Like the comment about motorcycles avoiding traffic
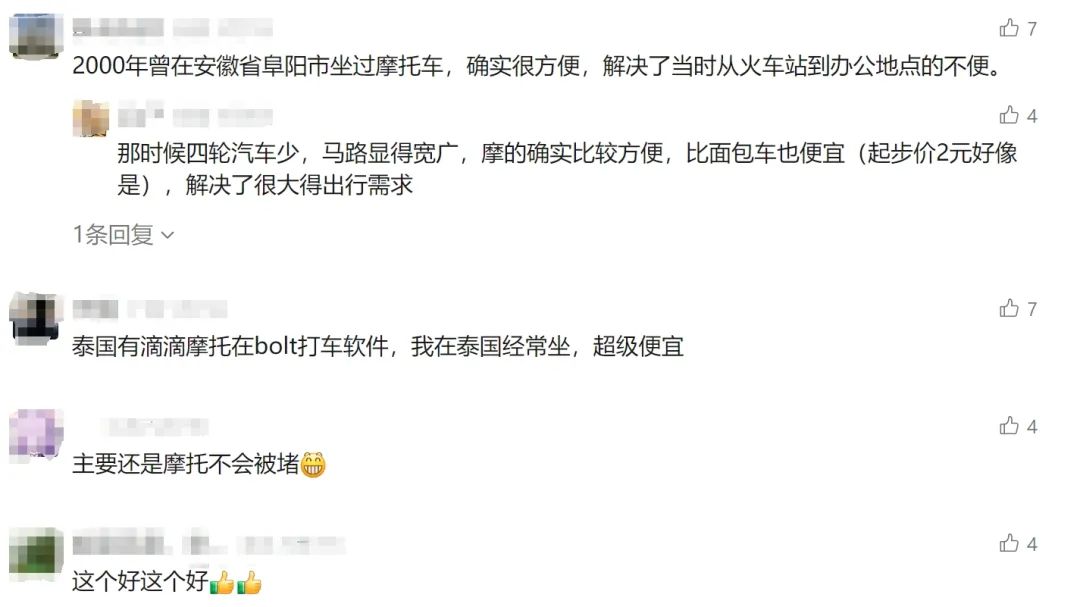This screenshot has height=607, width=1080. pos(1009,426)
